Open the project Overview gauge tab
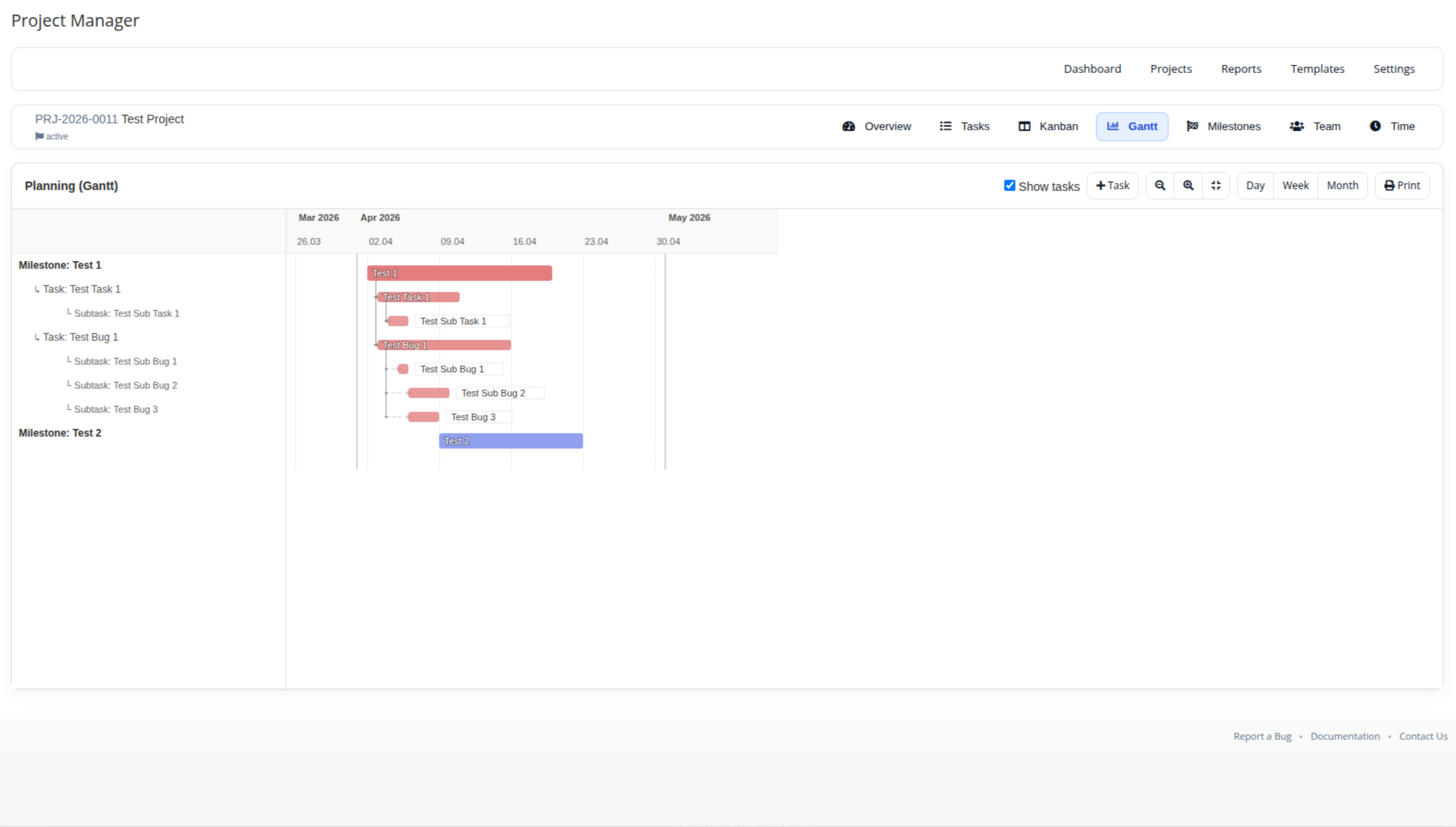The width and height of the screenshot is (1456, 827). pyautogui.click(x=877, y=126)
